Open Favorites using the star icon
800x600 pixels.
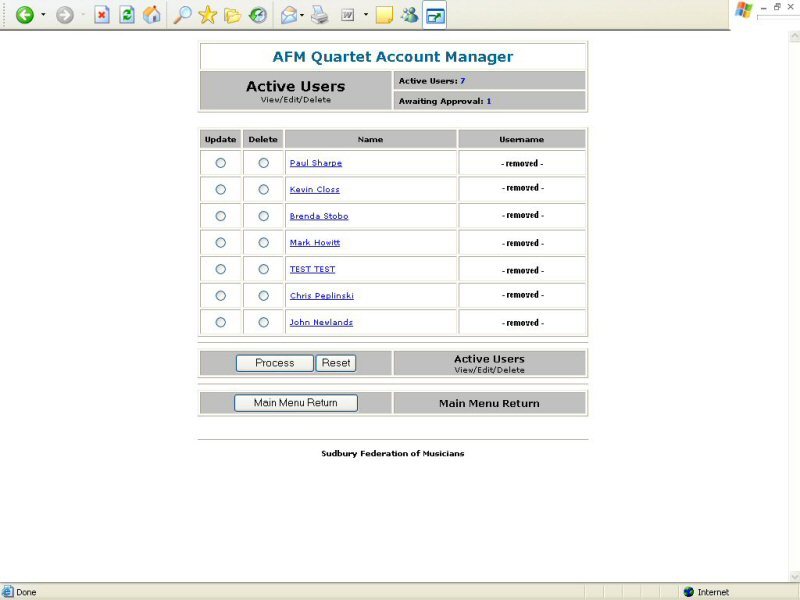[207, 15]
